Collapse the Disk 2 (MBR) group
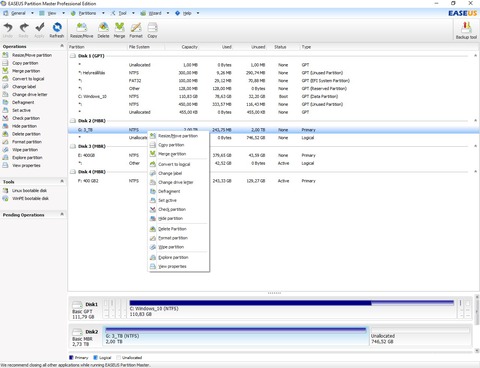 click(x=475, y=120)
